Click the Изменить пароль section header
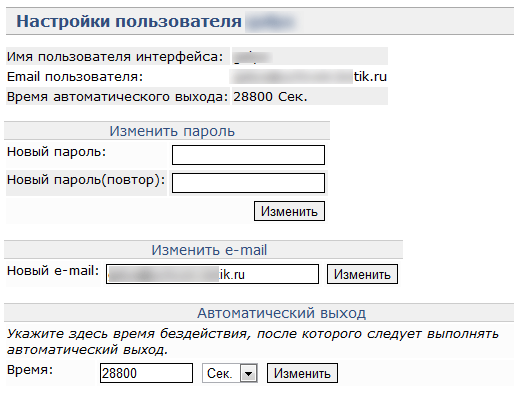The image size is (514, 402). pyautogui.click(x=172, y=131)
